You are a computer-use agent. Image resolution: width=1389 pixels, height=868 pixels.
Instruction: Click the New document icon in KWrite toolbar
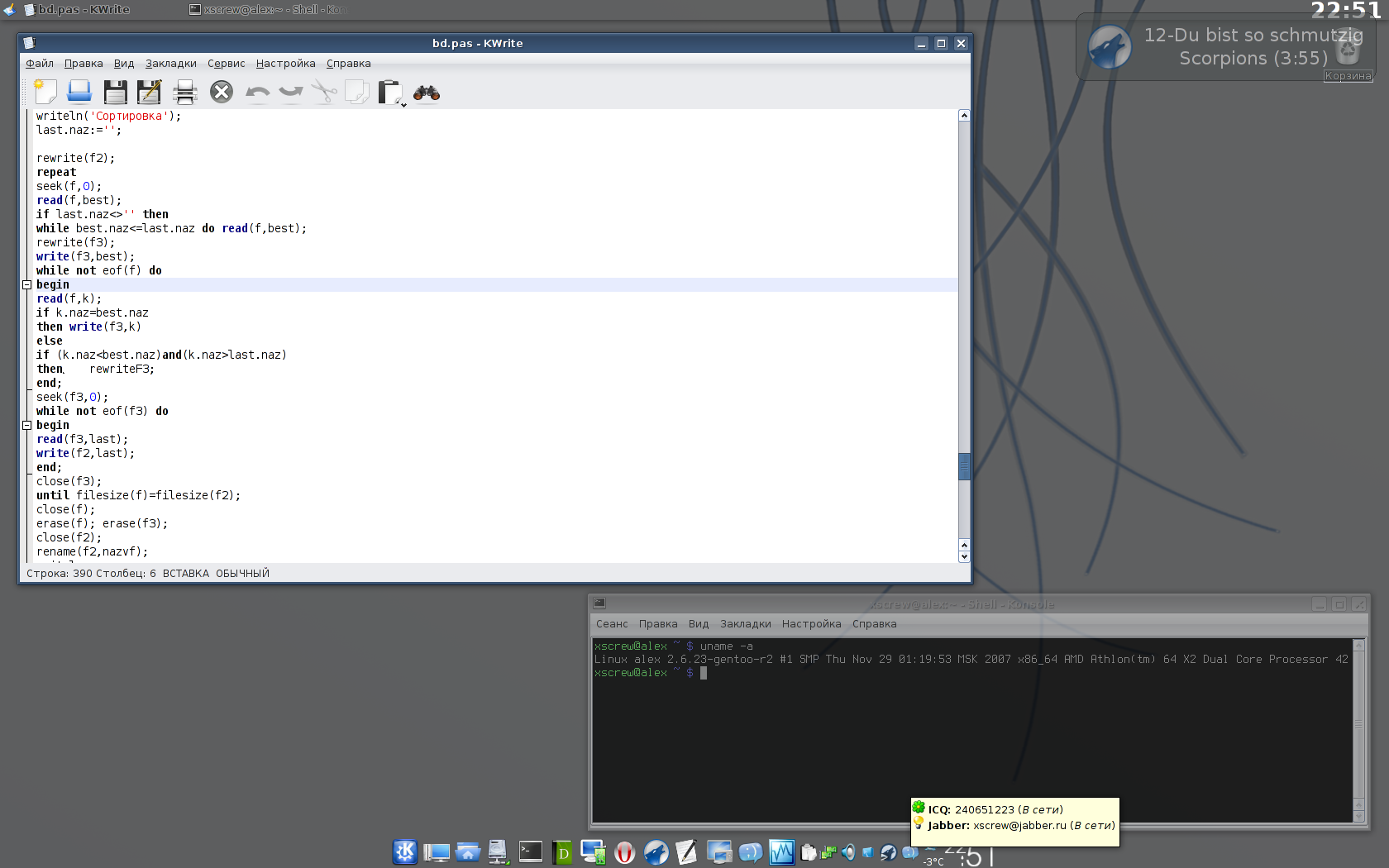(45, 92)
